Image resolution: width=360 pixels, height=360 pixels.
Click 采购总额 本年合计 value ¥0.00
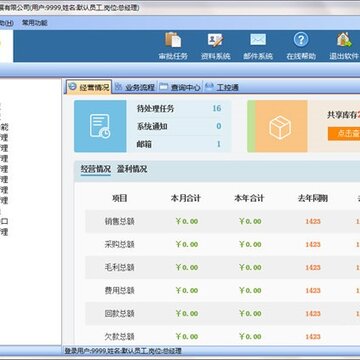tap(250, 244)
